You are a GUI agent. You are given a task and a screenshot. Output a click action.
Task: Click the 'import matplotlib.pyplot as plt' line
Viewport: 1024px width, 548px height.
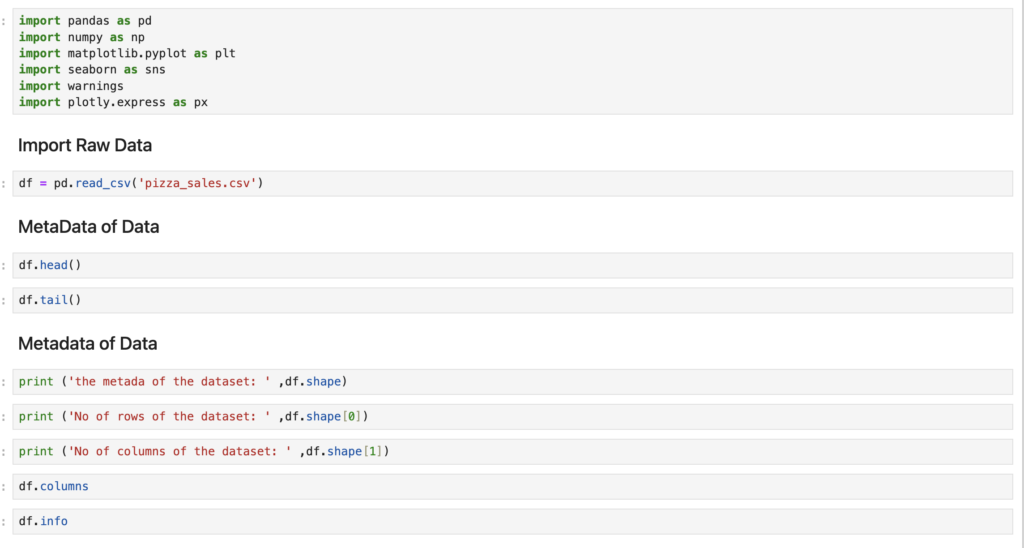tap(127, 53)
